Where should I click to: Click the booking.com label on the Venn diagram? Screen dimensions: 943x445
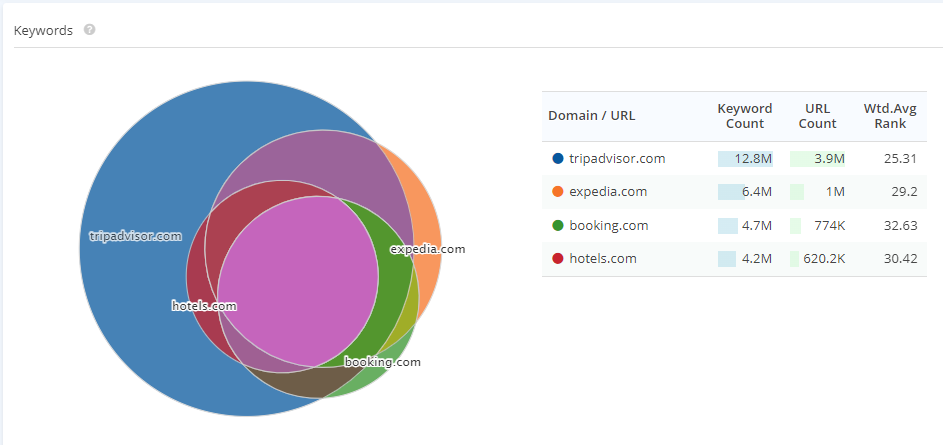point(382,362)
